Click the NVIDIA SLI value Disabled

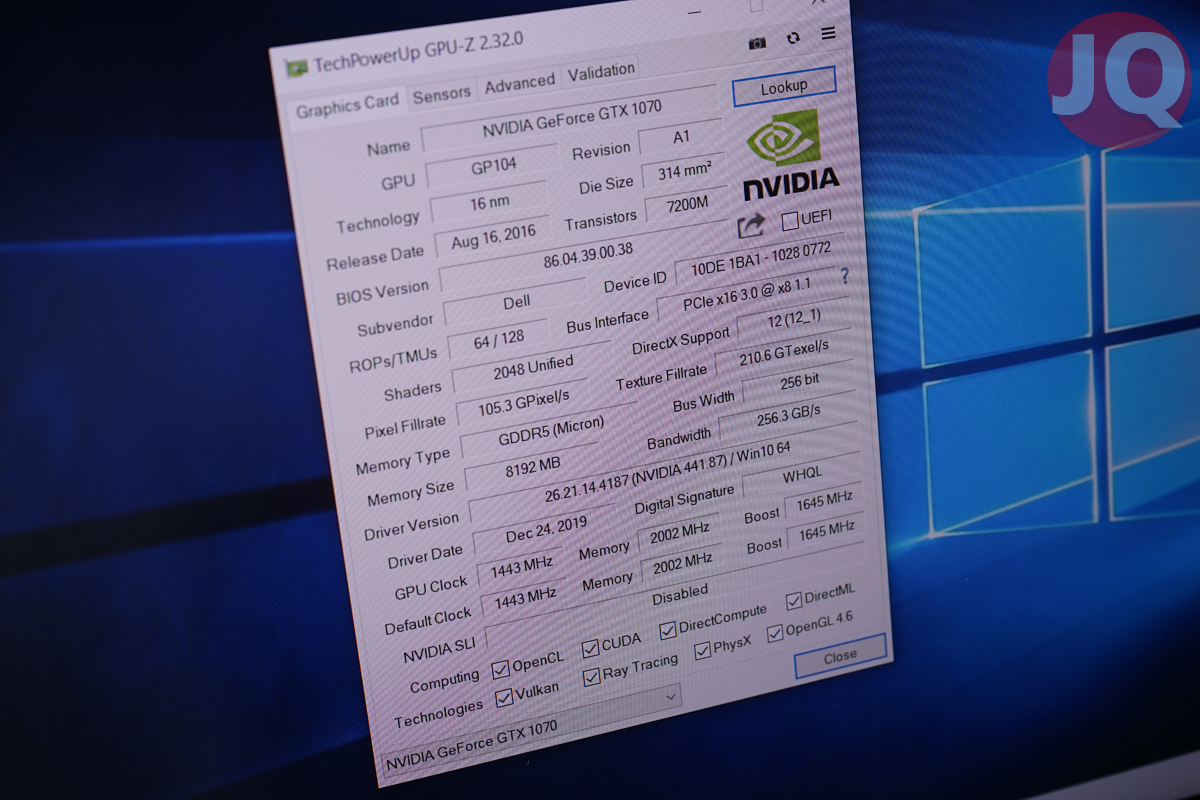tap(676, 596)
